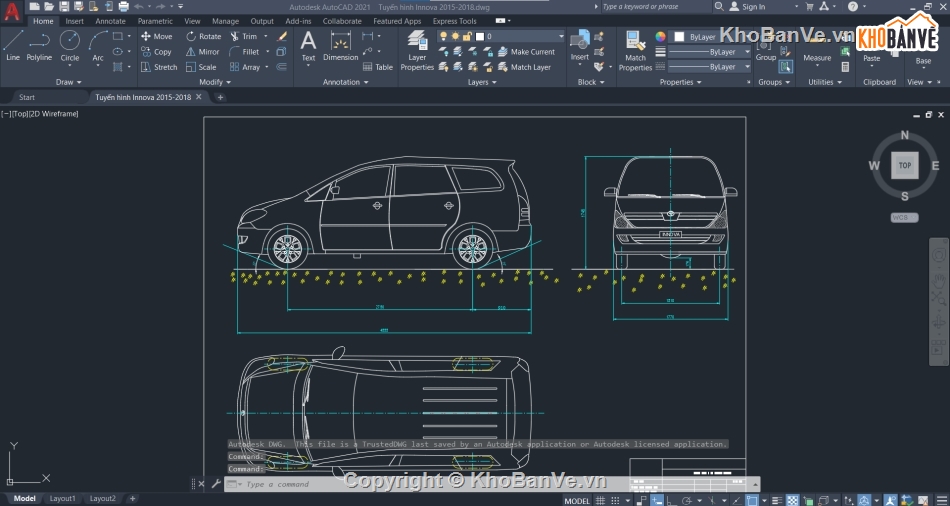Toggle MODEL space button in status bar
This screenshot has width=950, height=506.
[x=577, y=501]
